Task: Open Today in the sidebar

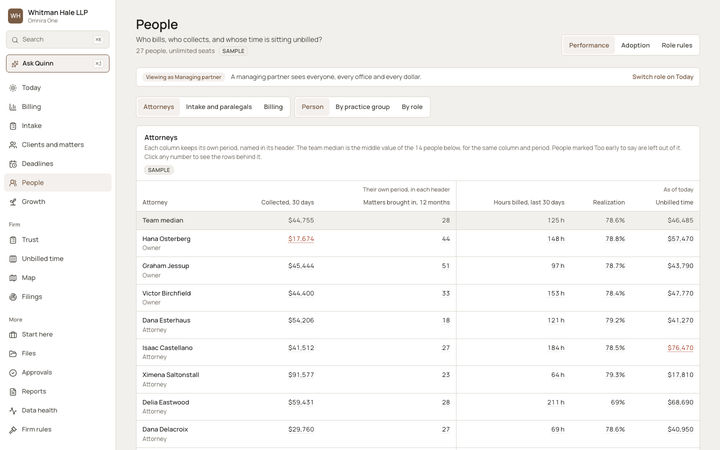Action: point(58,88)
